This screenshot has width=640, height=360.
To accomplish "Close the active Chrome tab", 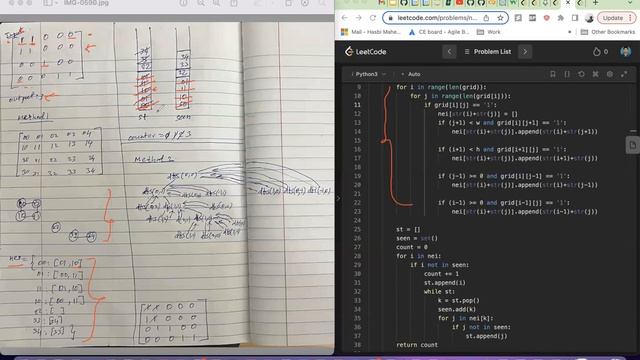I will coord(568,3).
